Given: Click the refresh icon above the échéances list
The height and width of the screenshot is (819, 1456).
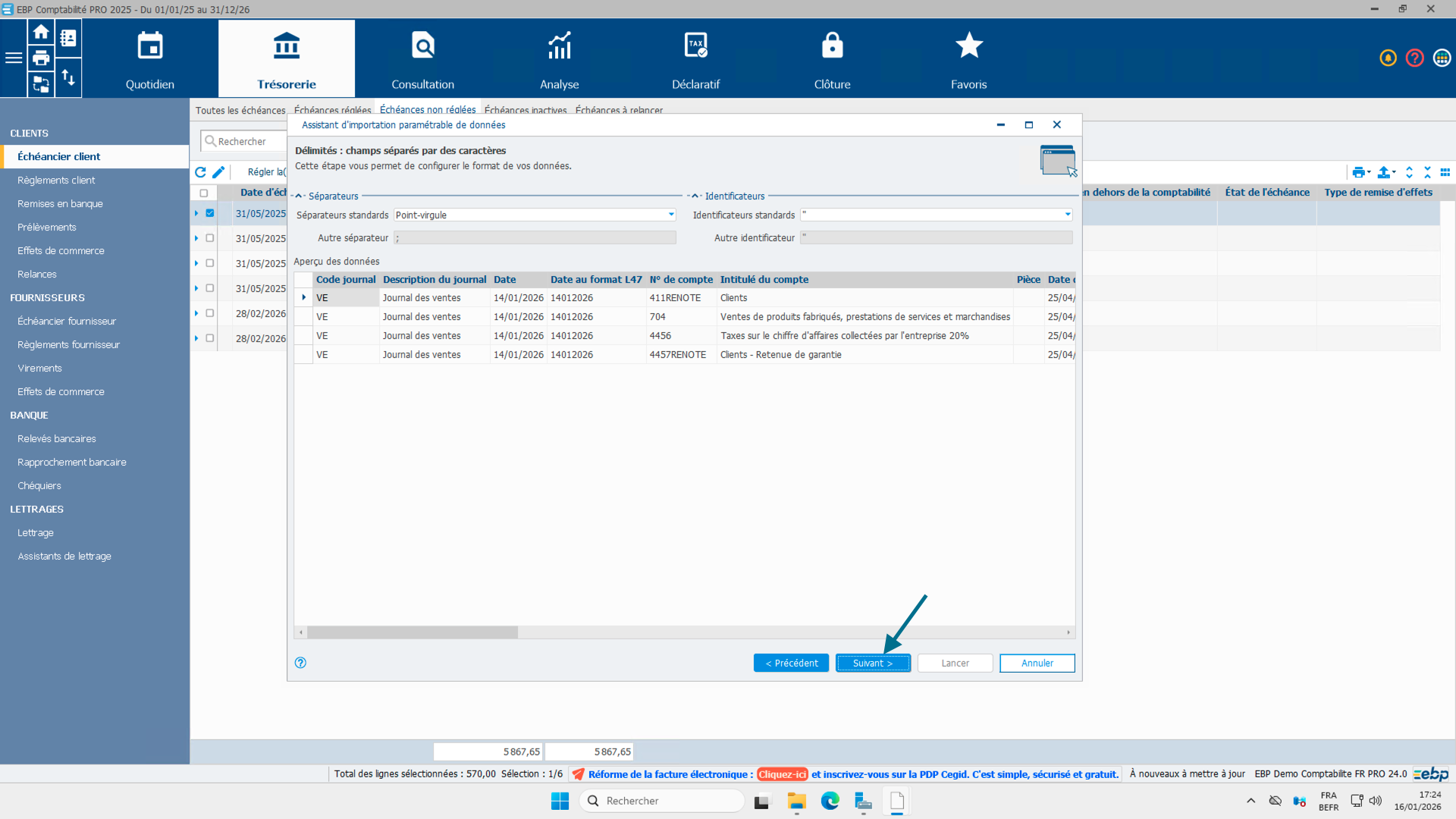Looking at the screenshot, I should pos(200,172).
